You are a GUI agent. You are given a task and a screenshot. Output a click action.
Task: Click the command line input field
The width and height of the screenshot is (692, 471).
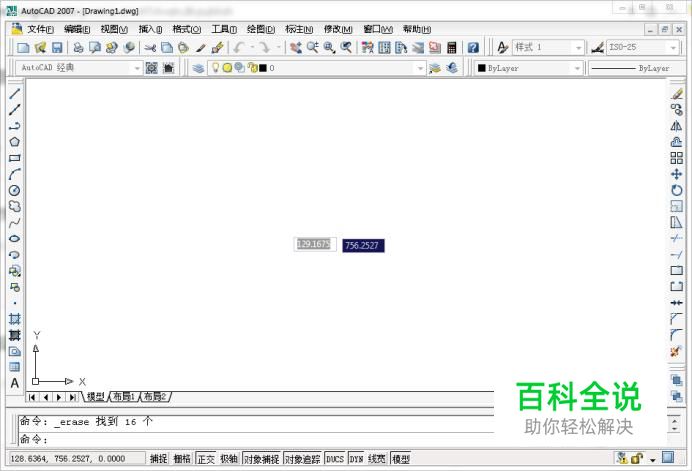click(256, 439)
